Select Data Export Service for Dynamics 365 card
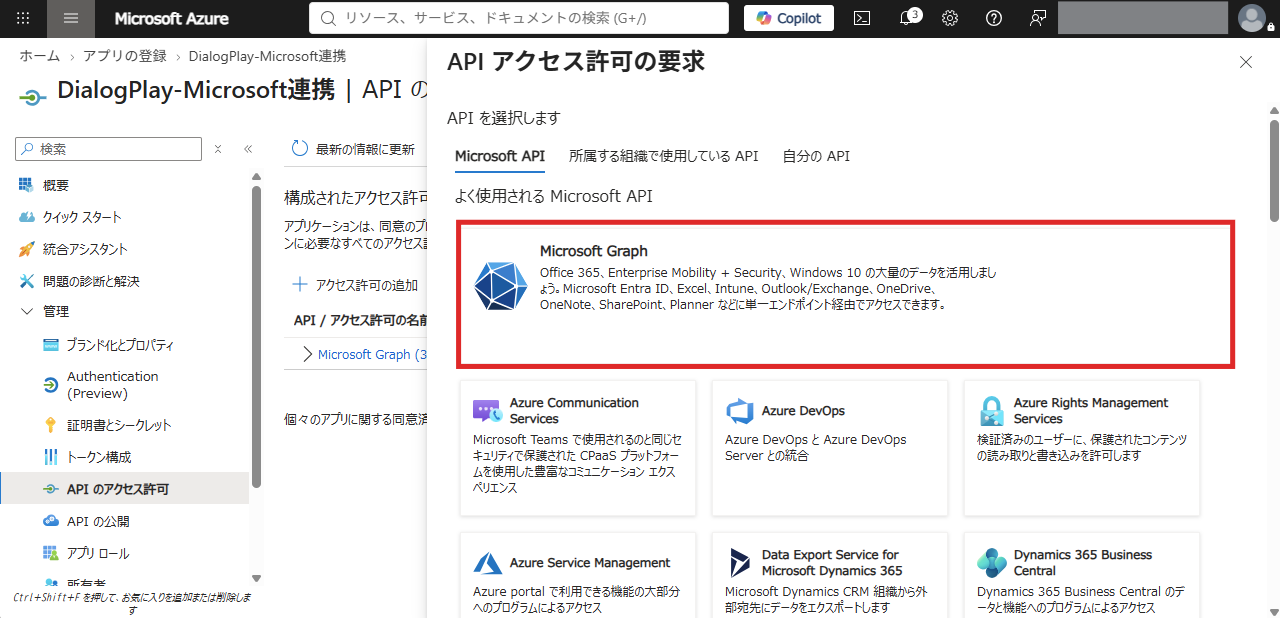 (830, 574)
